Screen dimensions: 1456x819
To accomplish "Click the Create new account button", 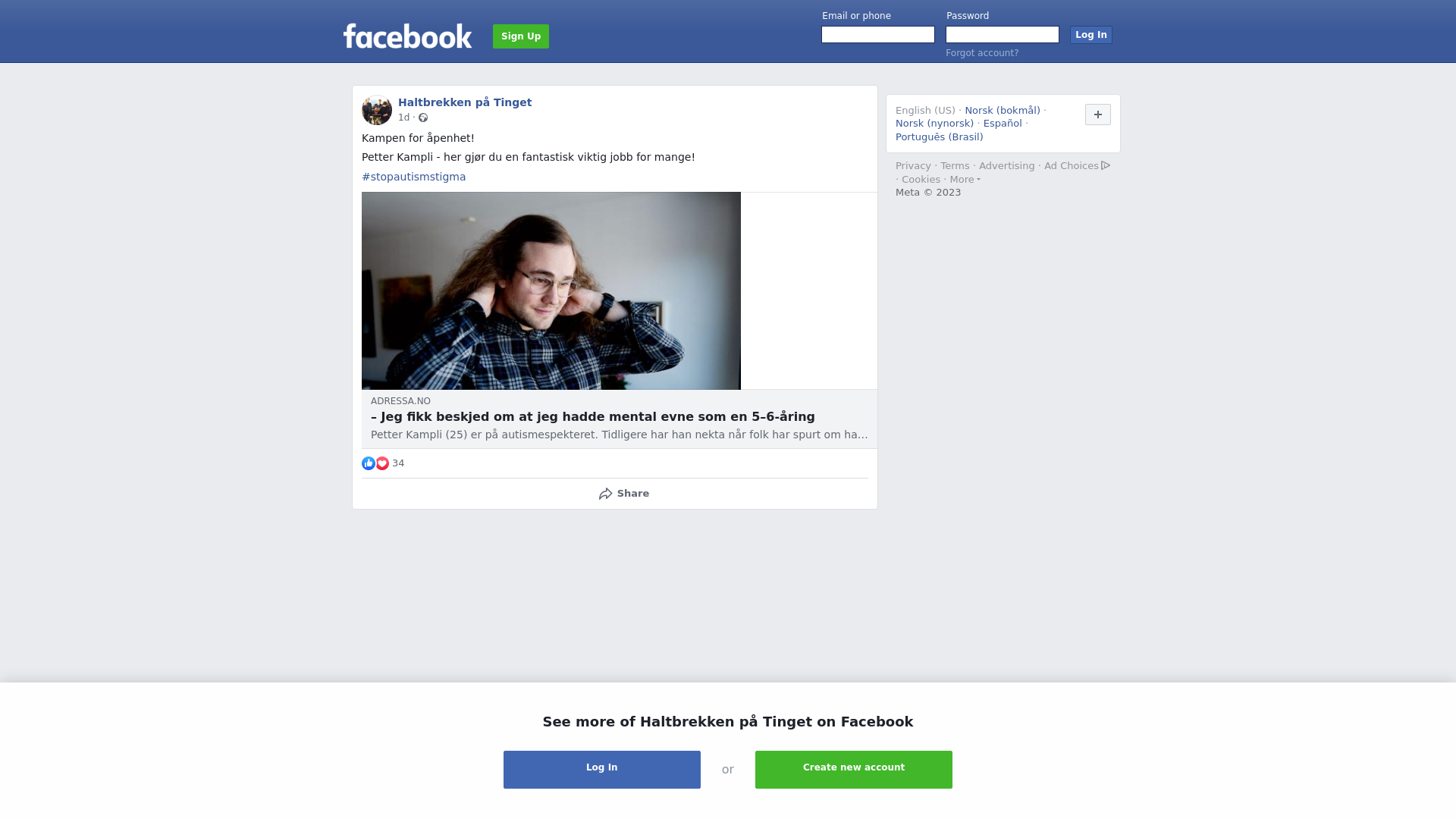I will coord(854,770).
